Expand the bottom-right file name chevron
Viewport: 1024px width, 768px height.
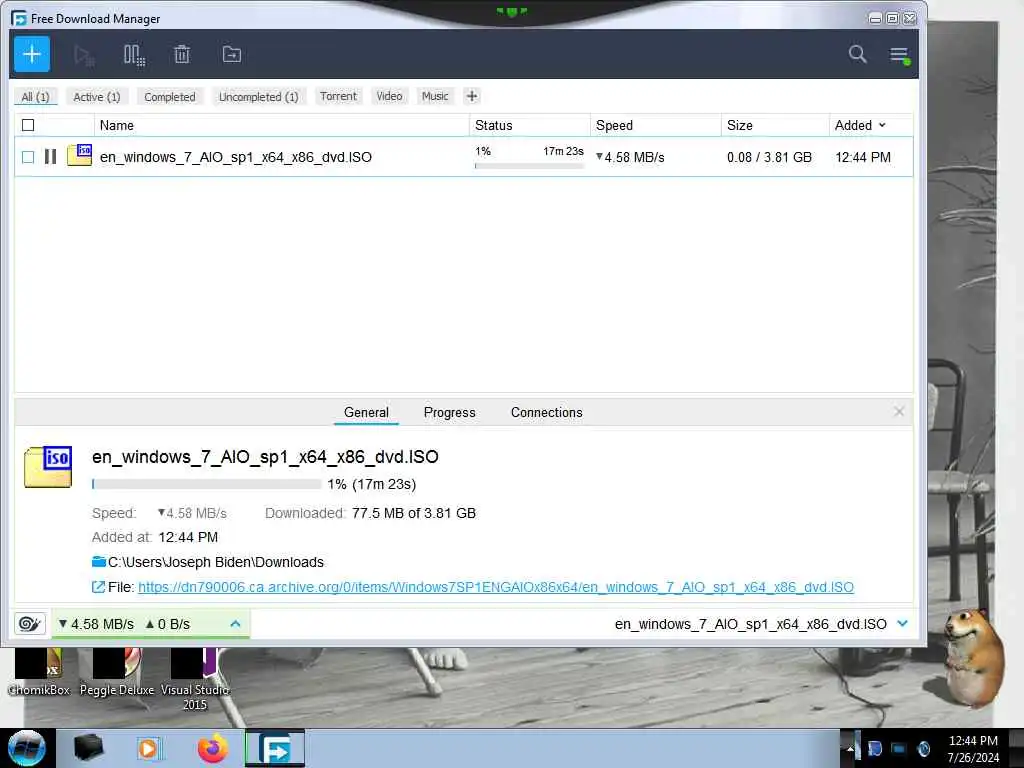tap(903, 624)
